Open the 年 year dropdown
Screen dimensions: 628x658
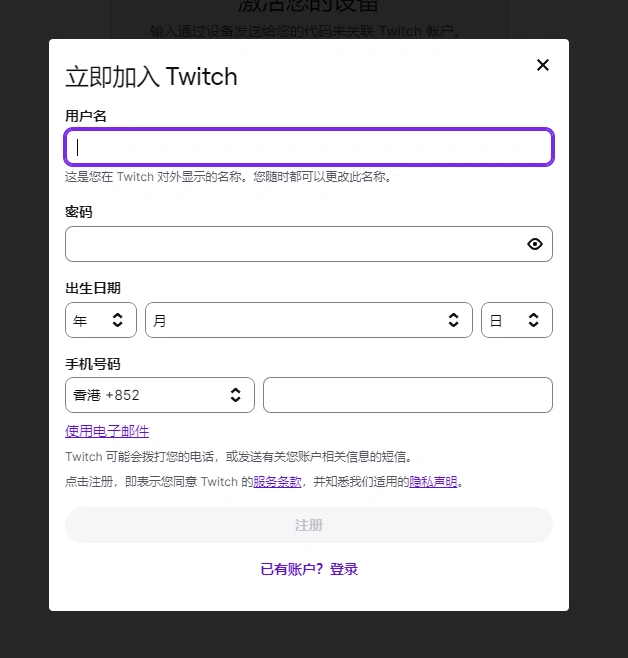coord(101,320)
